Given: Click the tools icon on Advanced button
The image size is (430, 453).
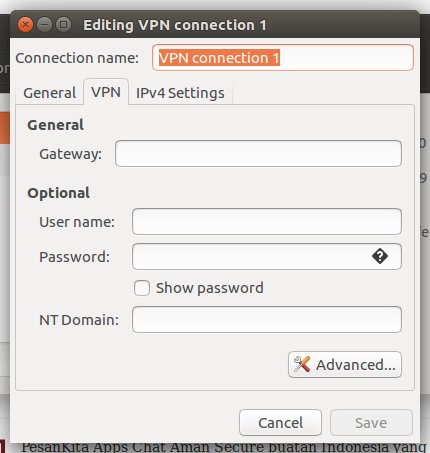Looking at the screenshot, I should tap(302, 364).
